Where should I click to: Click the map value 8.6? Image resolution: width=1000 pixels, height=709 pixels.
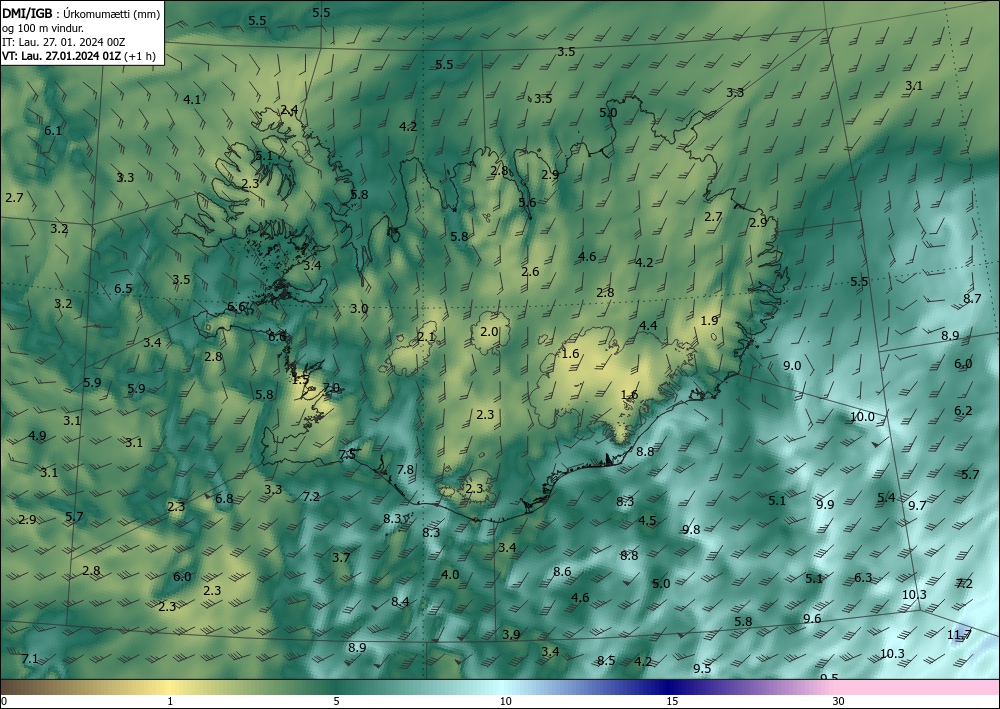coord(562,572)
